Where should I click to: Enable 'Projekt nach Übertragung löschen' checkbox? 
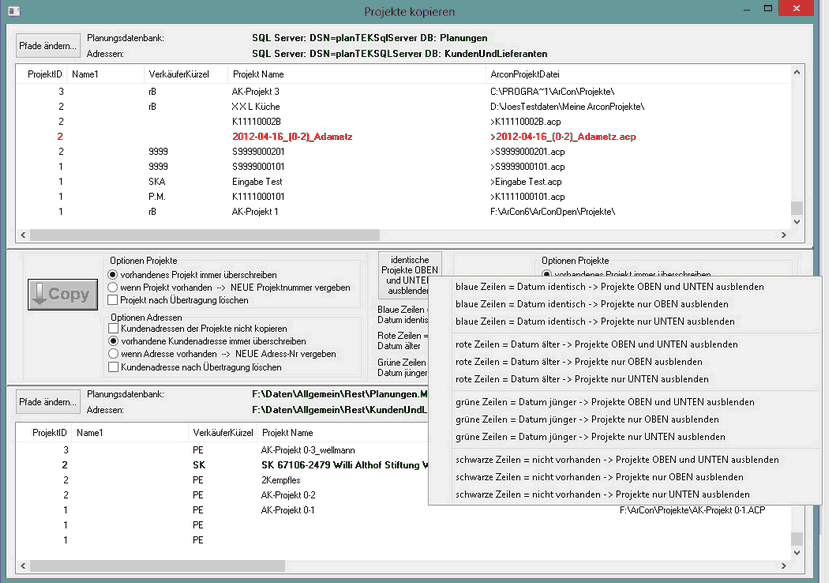114,300
